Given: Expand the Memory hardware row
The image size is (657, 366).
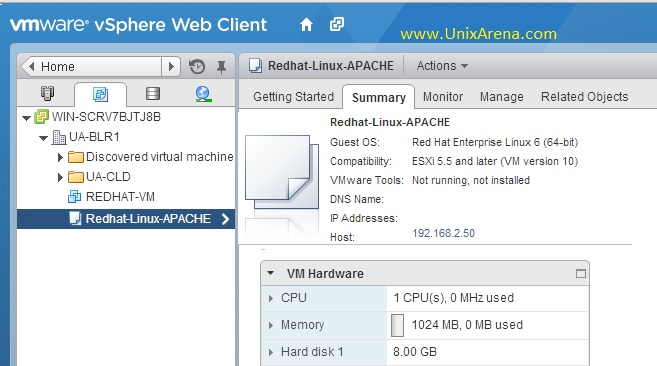Looking at the screenshot, I should click(x=271, y=325).
